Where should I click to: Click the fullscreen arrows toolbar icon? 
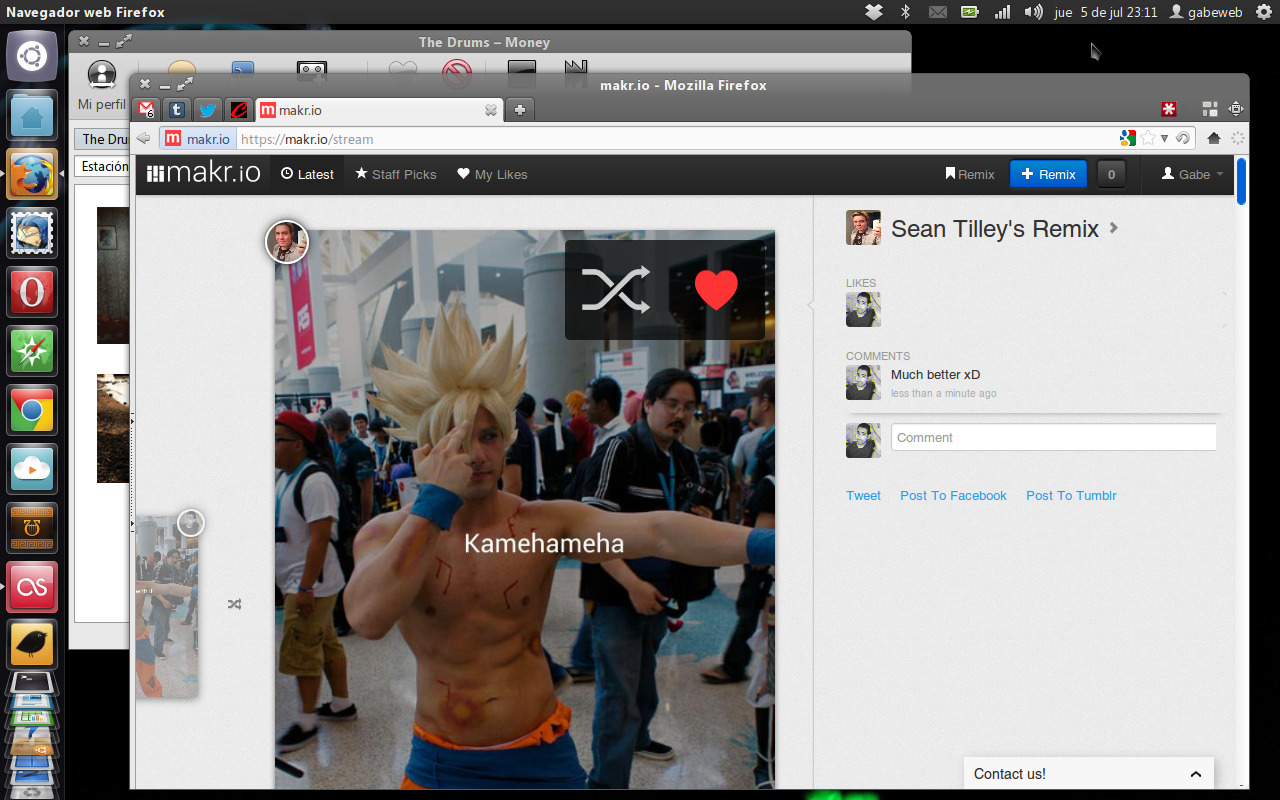pos(1236,109)
